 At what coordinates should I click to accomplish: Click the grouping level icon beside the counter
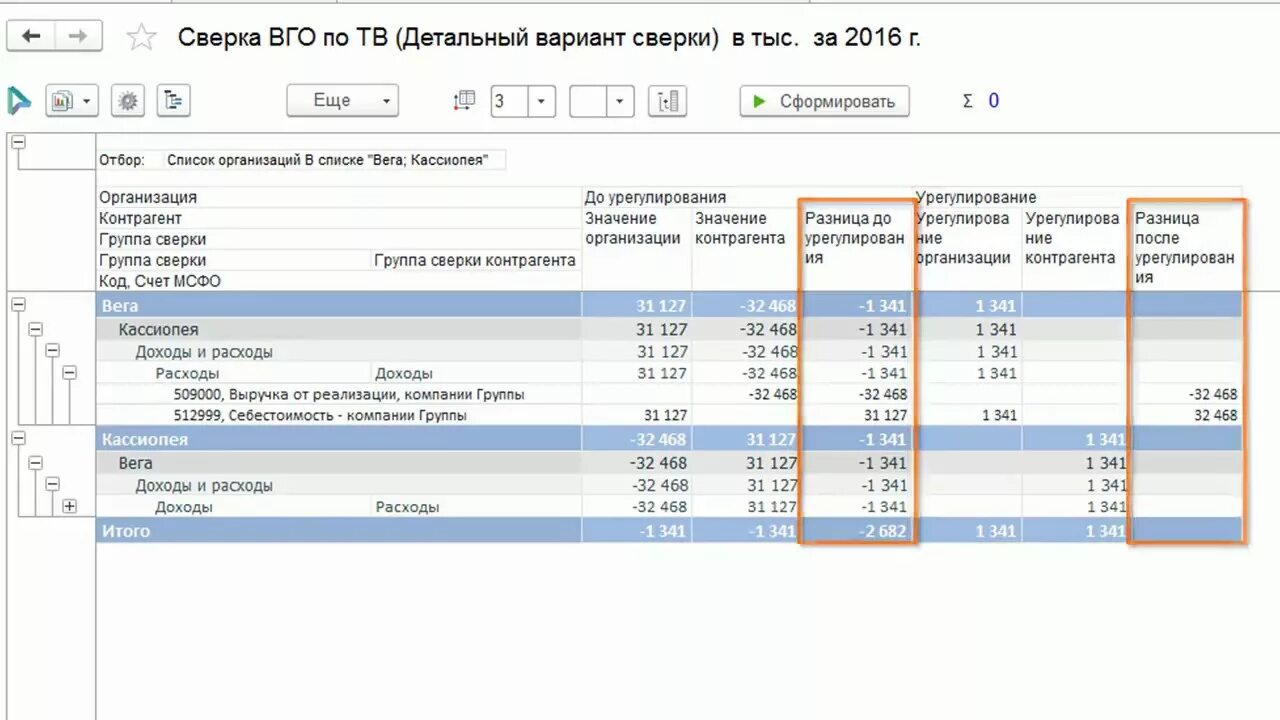coord(463,100)
